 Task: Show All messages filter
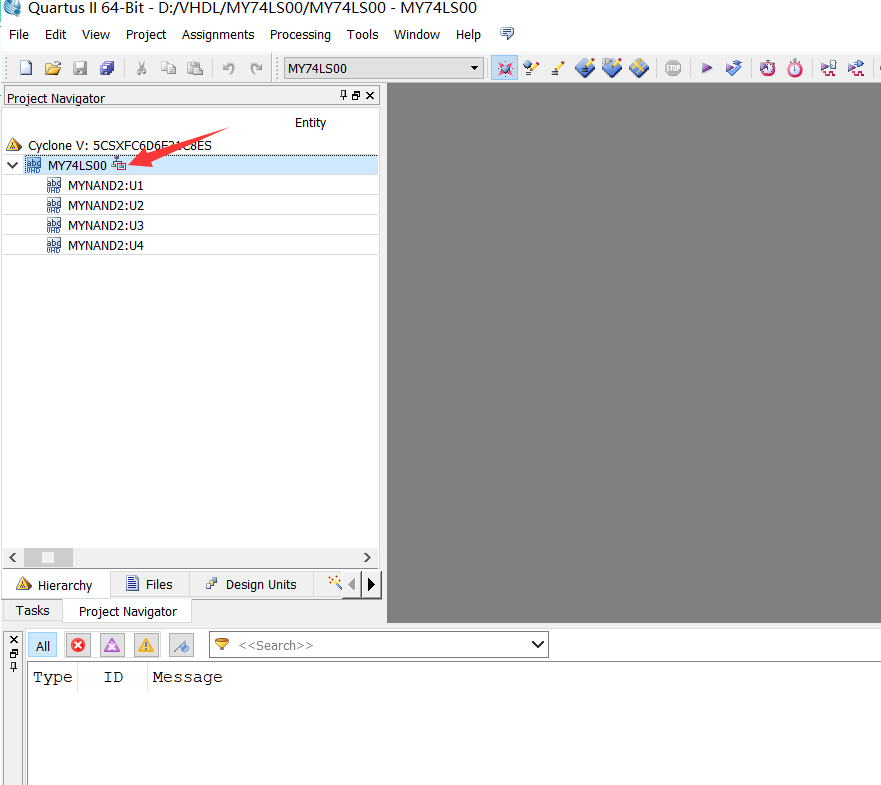[x=43, y=646]
